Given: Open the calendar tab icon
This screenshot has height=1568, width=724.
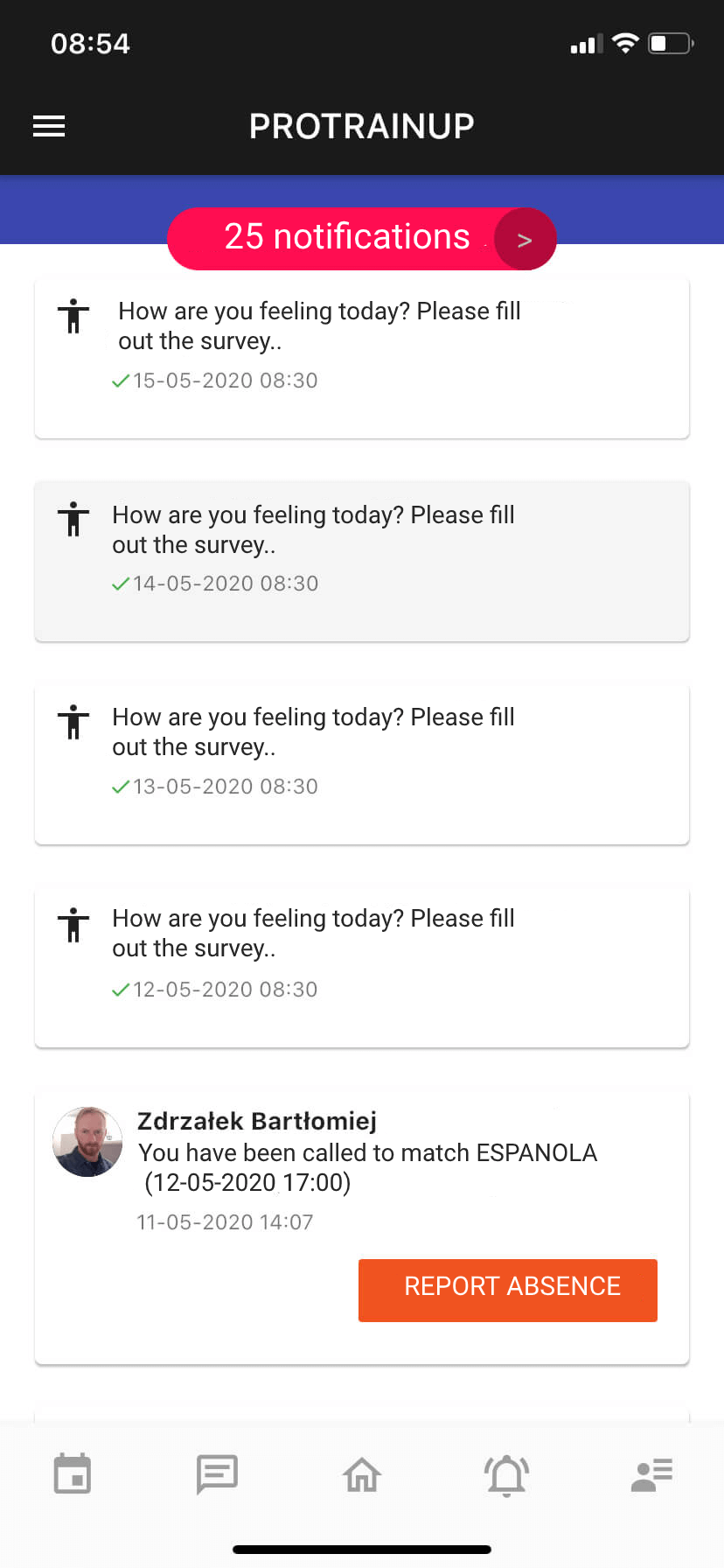Looking at the screenshot, I should [73, 1474].
